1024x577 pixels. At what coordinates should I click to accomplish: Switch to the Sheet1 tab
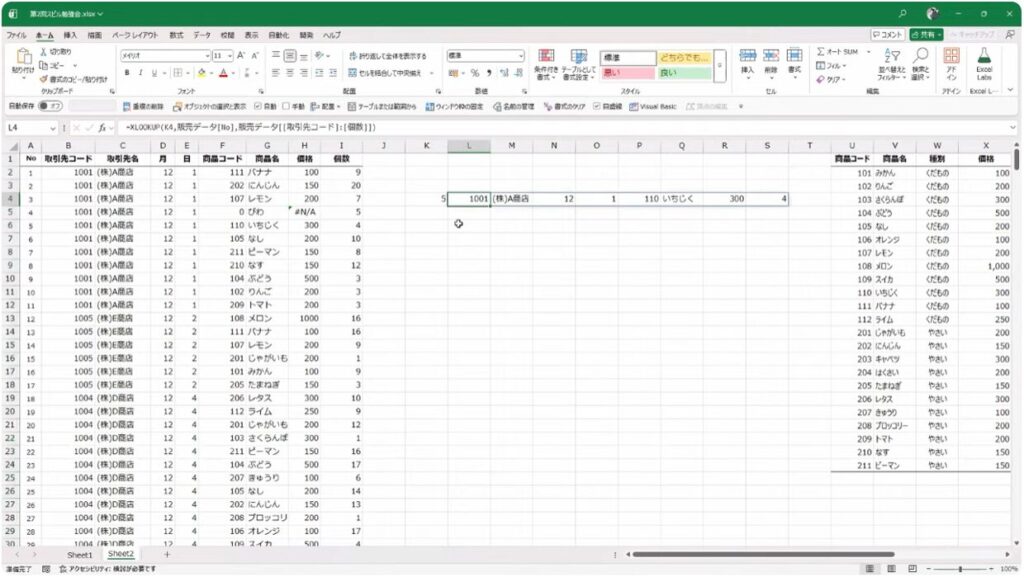79,554
